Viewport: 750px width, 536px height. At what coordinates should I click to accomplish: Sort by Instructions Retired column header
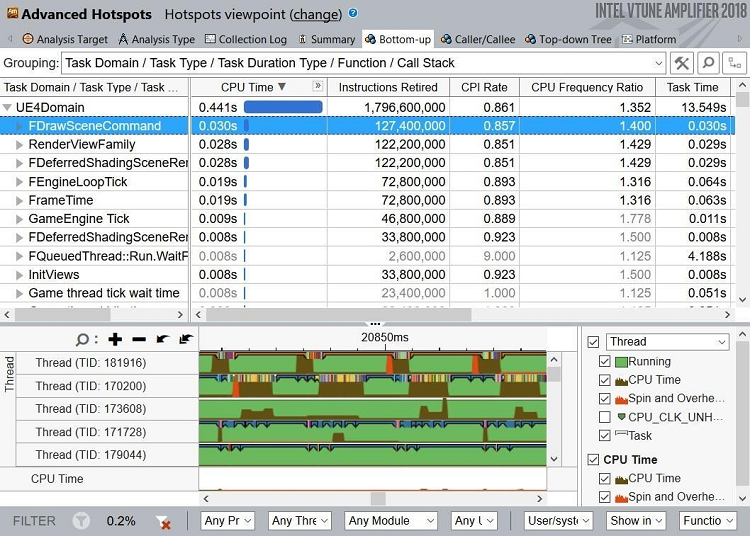click(388, 87)
